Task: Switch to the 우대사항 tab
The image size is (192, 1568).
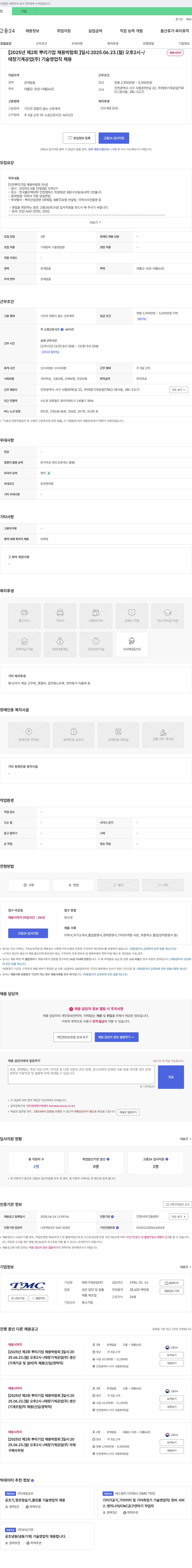Action: pos(77,44)
